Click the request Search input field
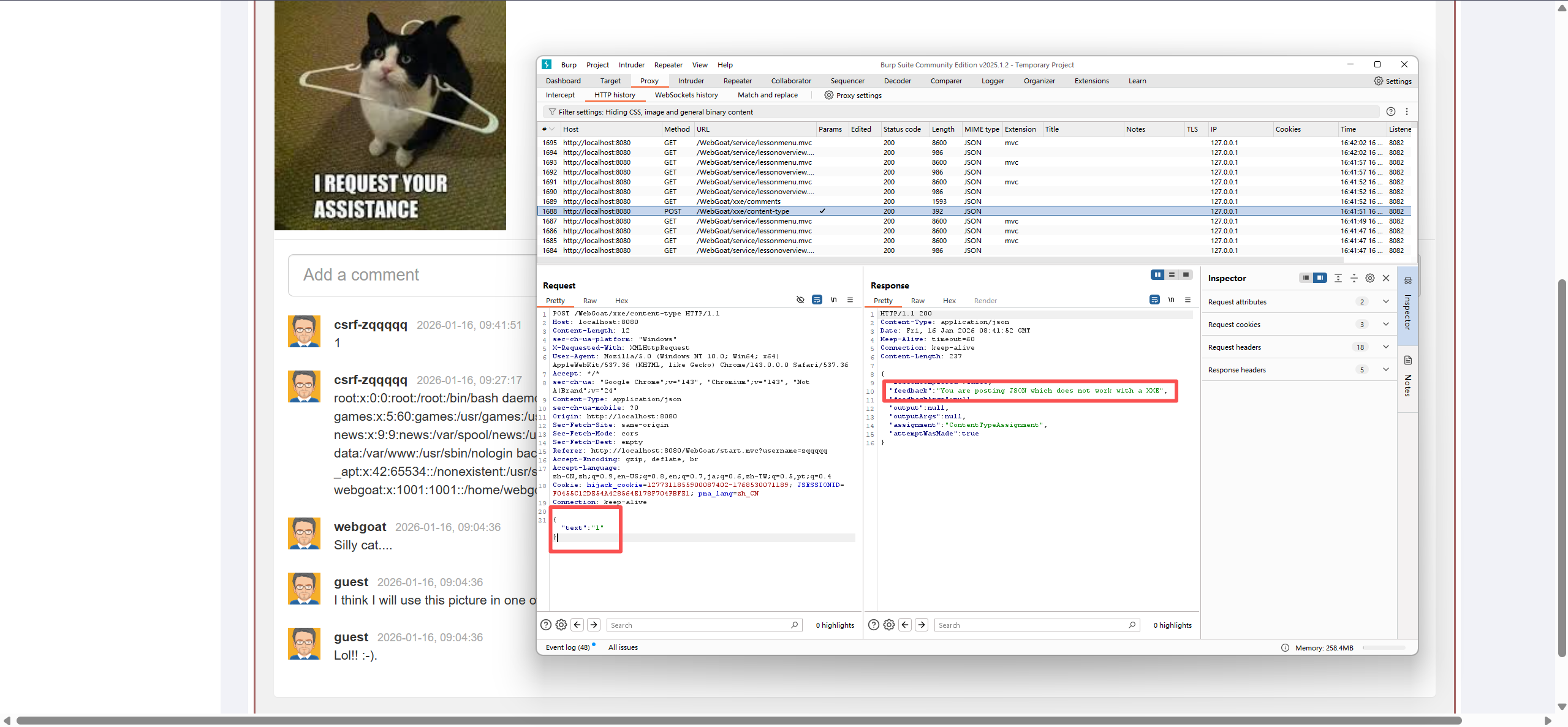 tap(699, 625)
